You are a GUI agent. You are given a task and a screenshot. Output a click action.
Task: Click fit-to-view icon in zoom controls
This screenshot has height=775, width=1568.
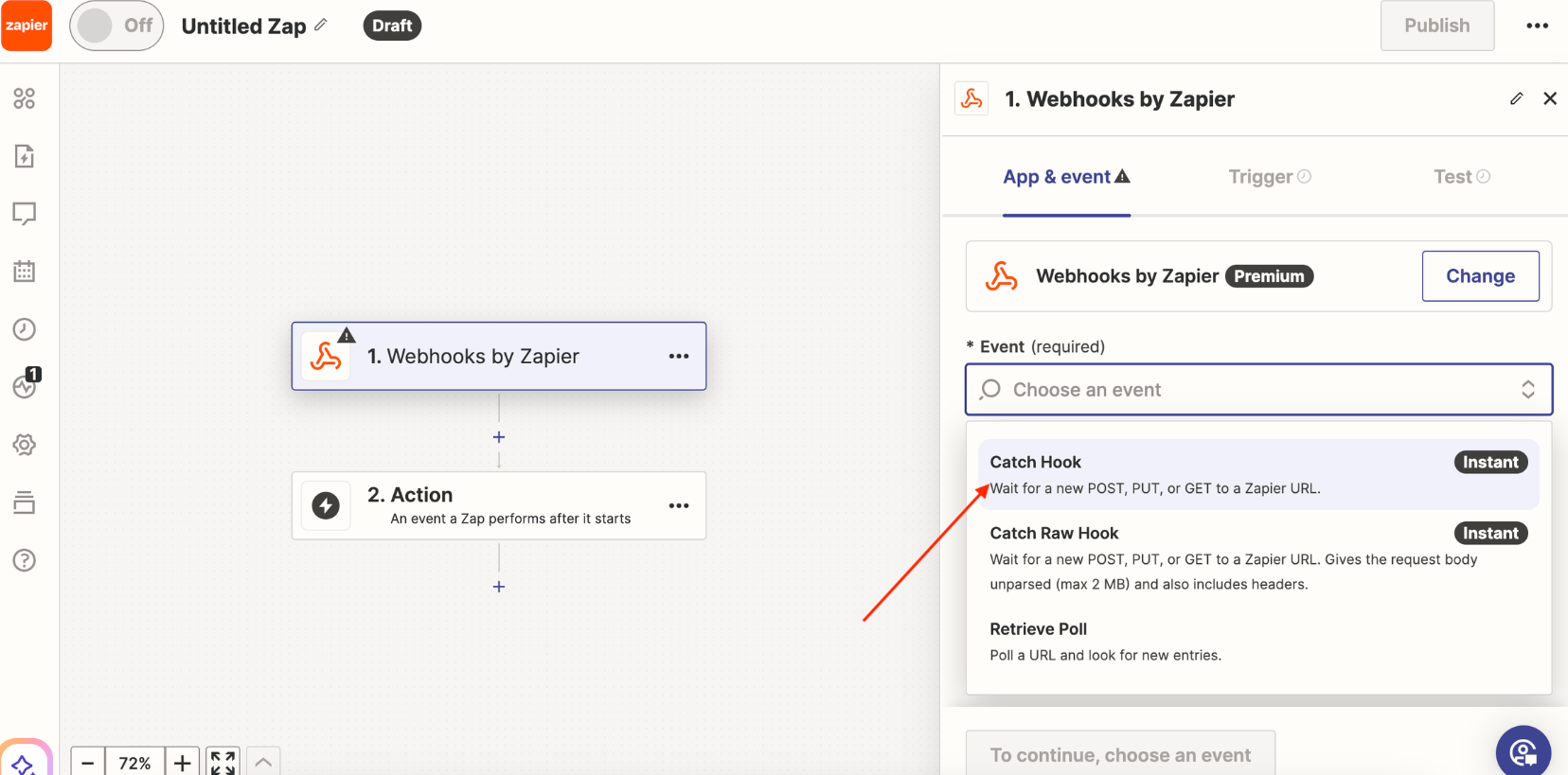coord(223,762)
